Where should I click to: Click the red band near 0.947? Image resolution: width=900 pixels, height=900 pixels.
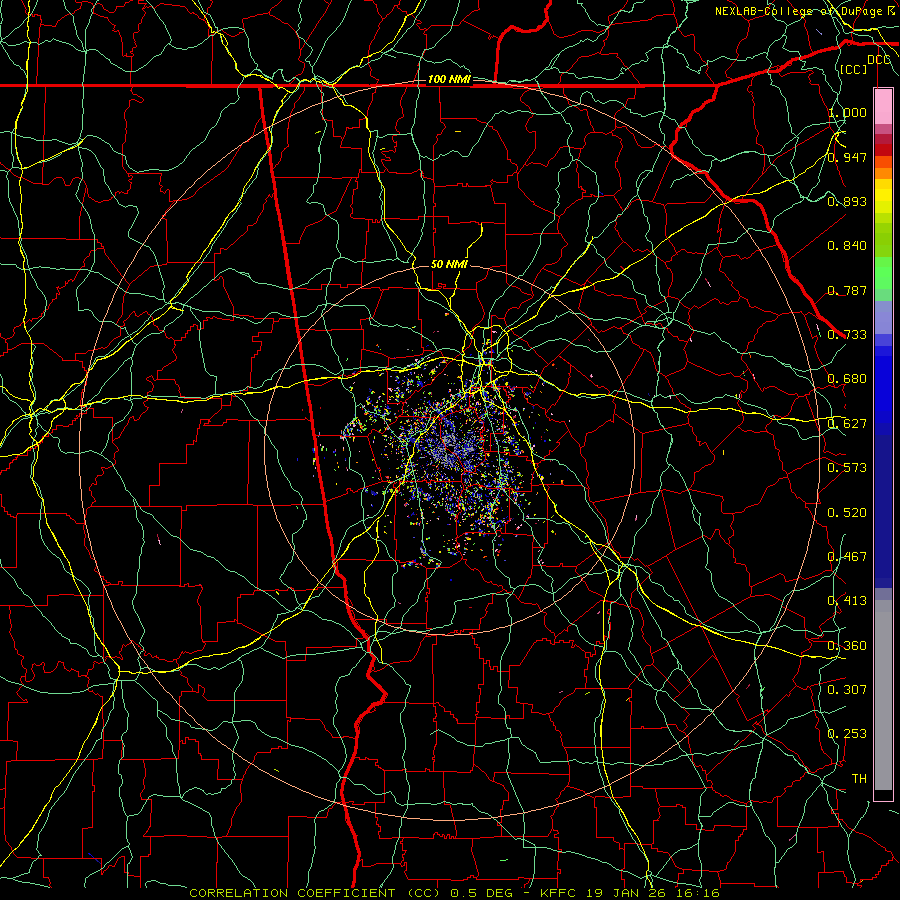pos(883,150)
